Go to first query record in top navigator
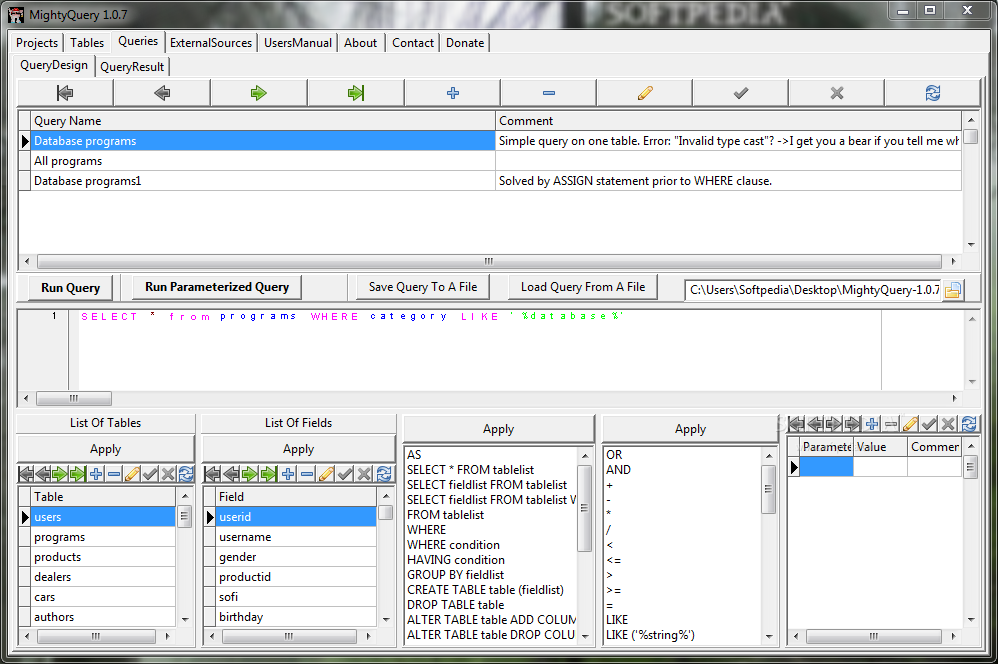998x664 pixels. point(65,93)
